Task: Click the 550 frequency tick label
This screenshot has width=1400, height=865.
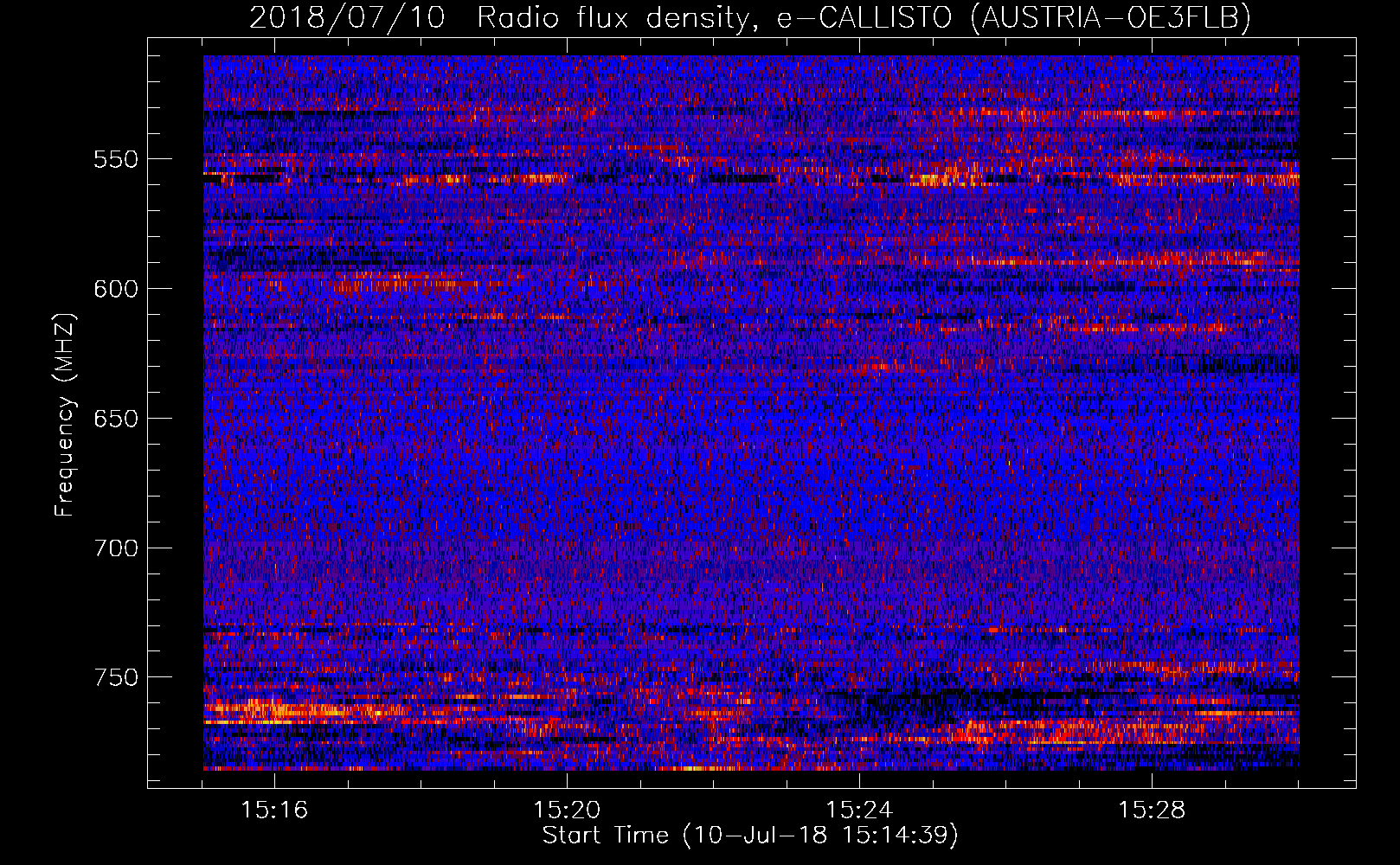Action: 116,159
